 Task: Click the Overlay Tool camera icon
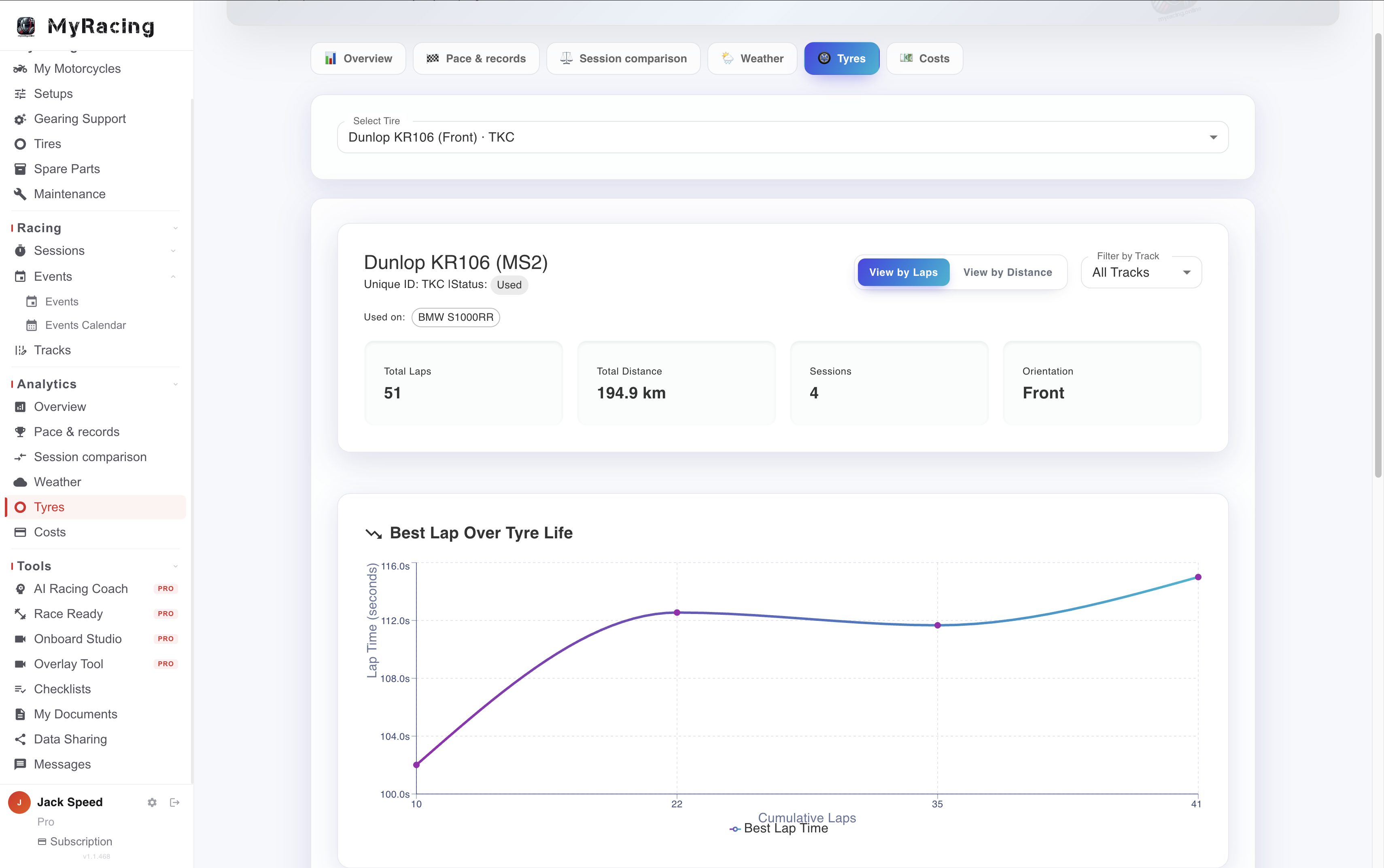point(20,664)
